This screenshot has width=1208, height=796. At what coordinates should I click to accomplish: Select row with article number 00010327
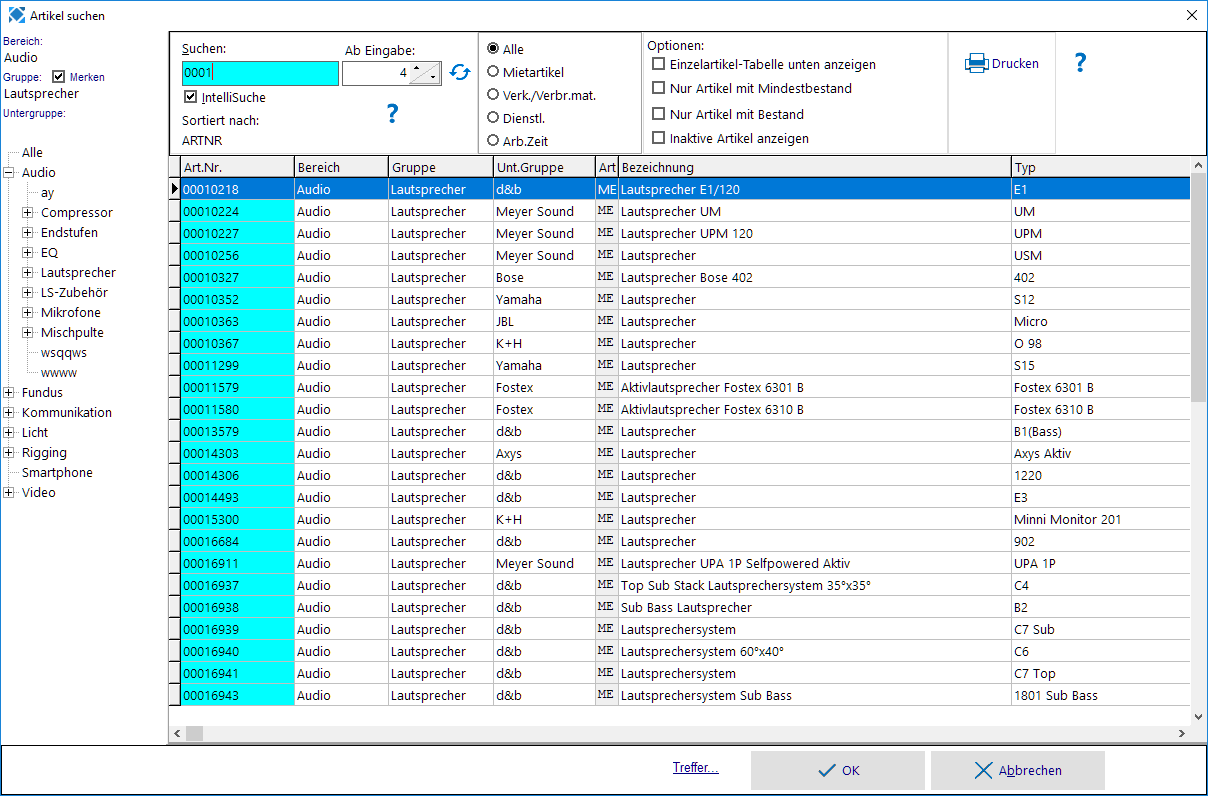tap(679, 277)
